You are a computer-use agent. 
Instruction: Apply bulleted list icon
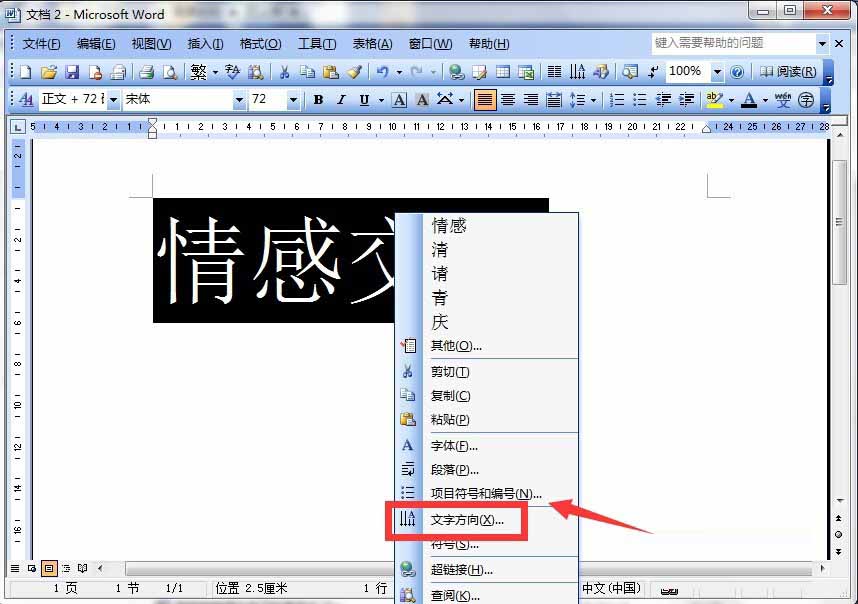coord(639,100)
